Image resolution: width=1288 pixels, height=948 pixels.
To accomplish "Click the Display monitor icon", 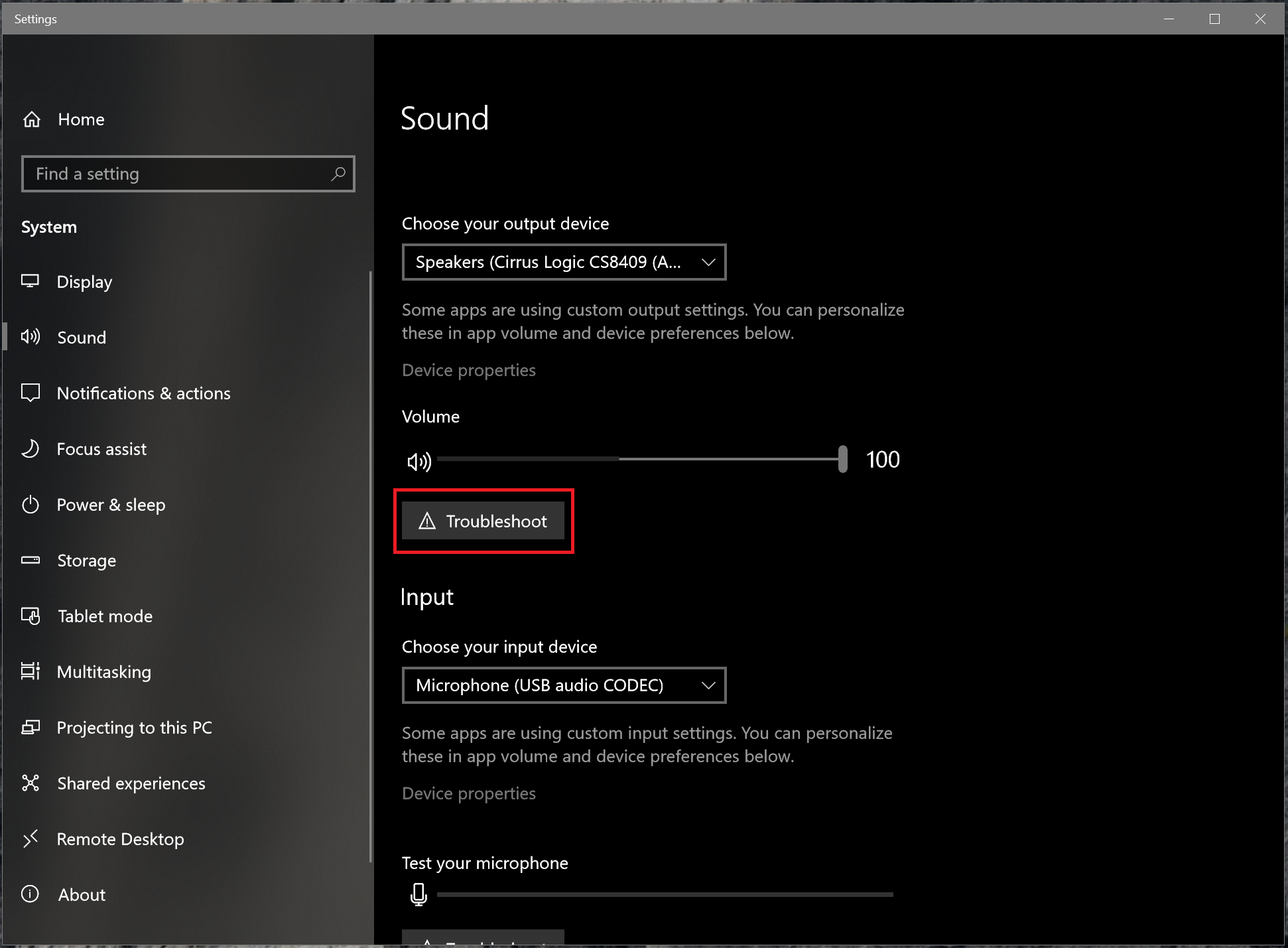I will (31, 281).
